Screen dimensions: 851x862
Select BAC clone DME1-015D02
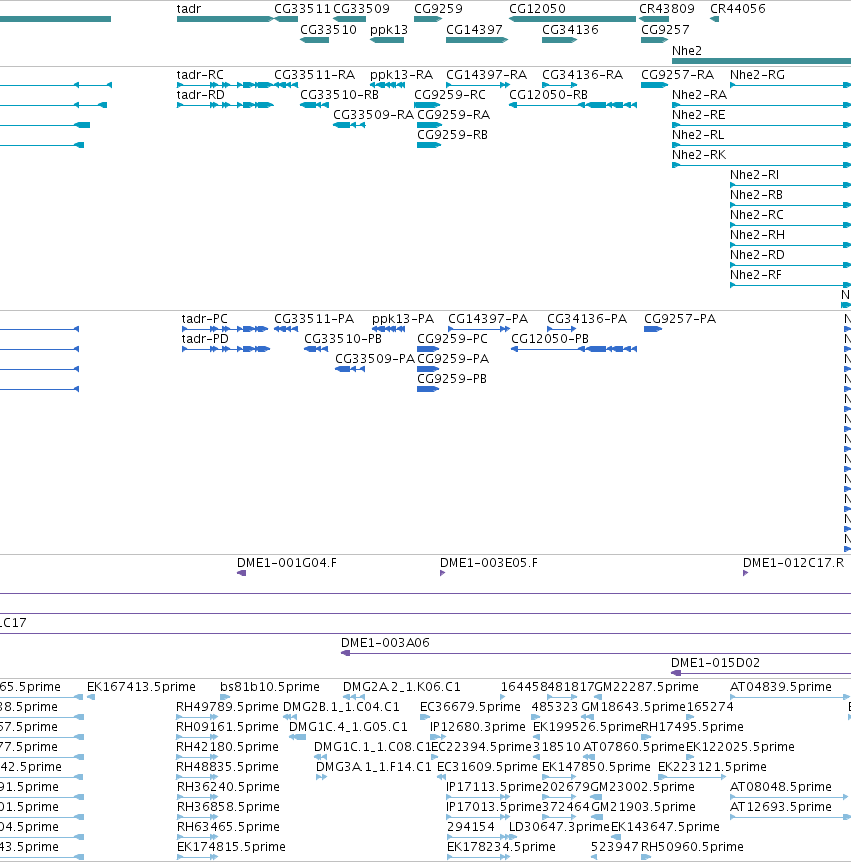(715, 662)
